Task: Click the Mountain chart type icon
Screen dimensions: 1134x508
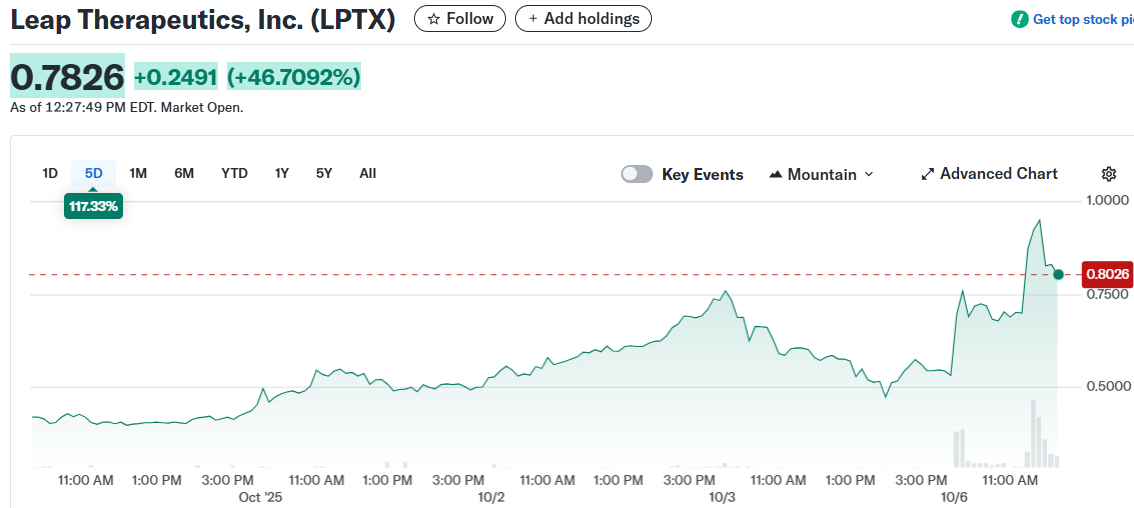Action: (776, 174)
